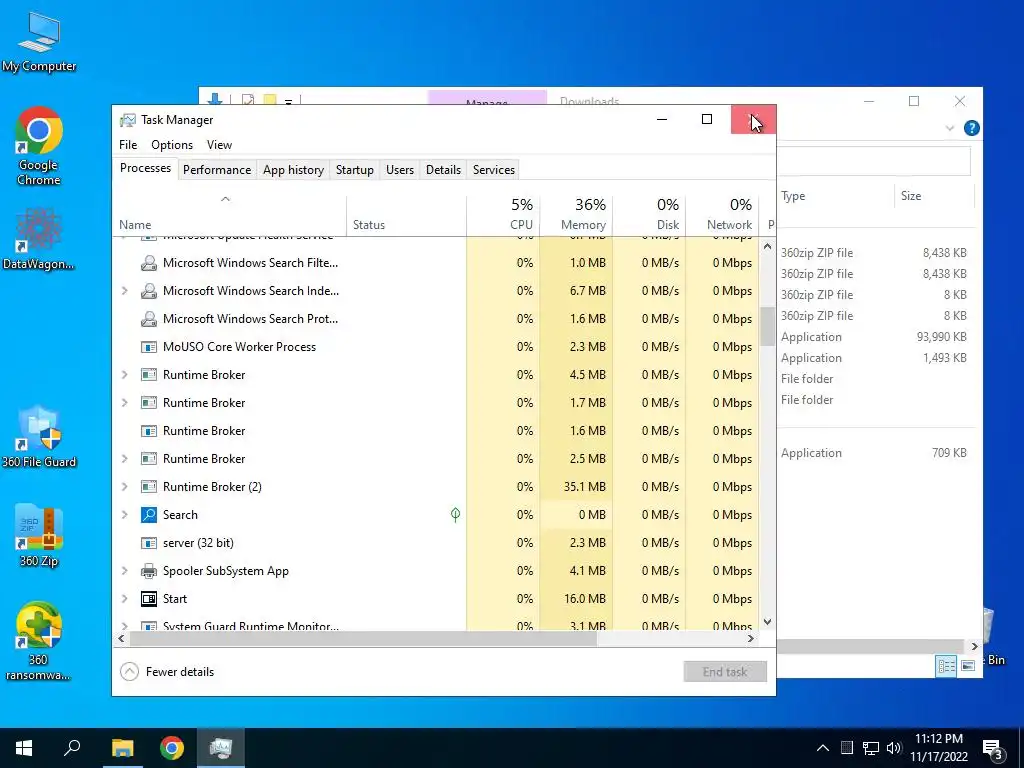Expand the Runtime Broker 4.5 MB row
Viewport: 1024px width, 768px height.
coord(125,375)
